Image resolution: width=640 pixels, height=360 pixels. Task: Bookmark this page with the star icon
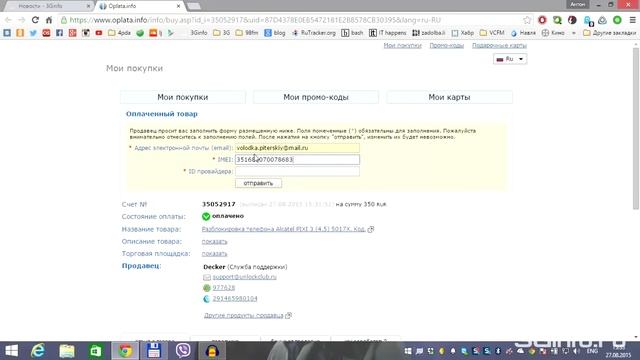point(527,20)
